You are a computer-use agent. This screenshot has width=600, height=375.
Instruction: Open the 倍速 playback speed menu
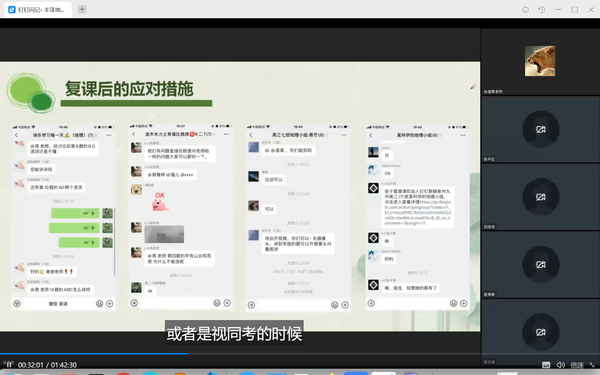(577, 365)
